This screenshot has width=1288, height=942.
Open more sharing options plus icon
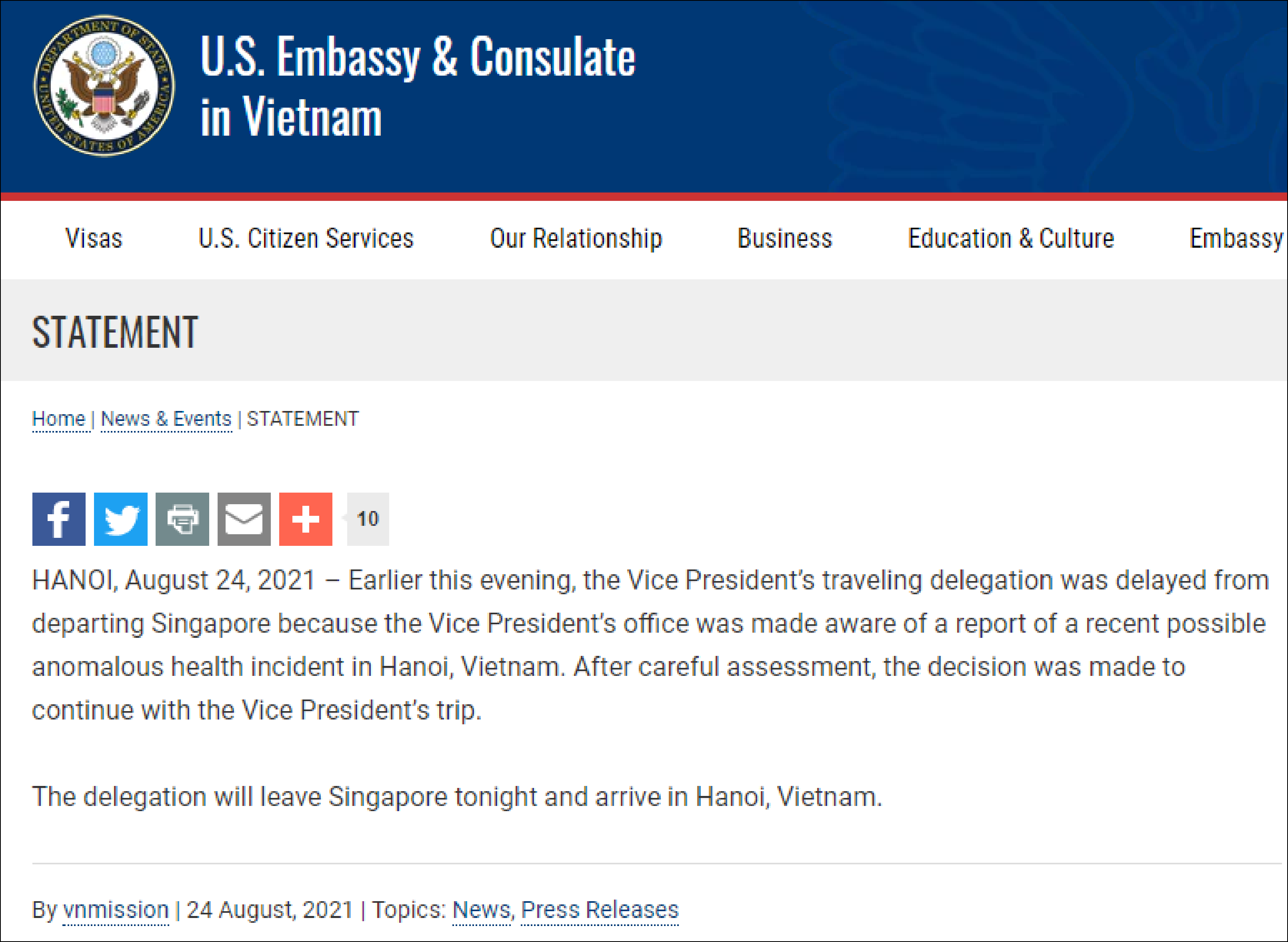click(306, 519)
